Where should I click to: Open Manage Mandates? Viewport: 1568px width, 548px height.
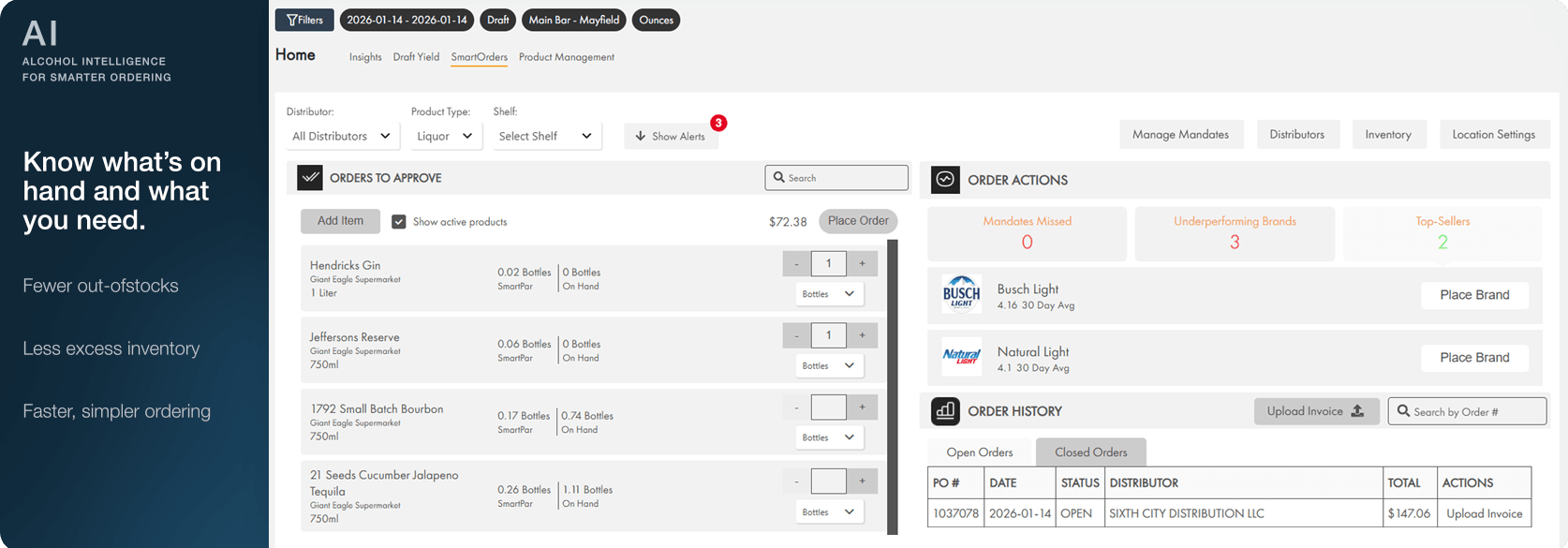click(x=1181, y=135)
